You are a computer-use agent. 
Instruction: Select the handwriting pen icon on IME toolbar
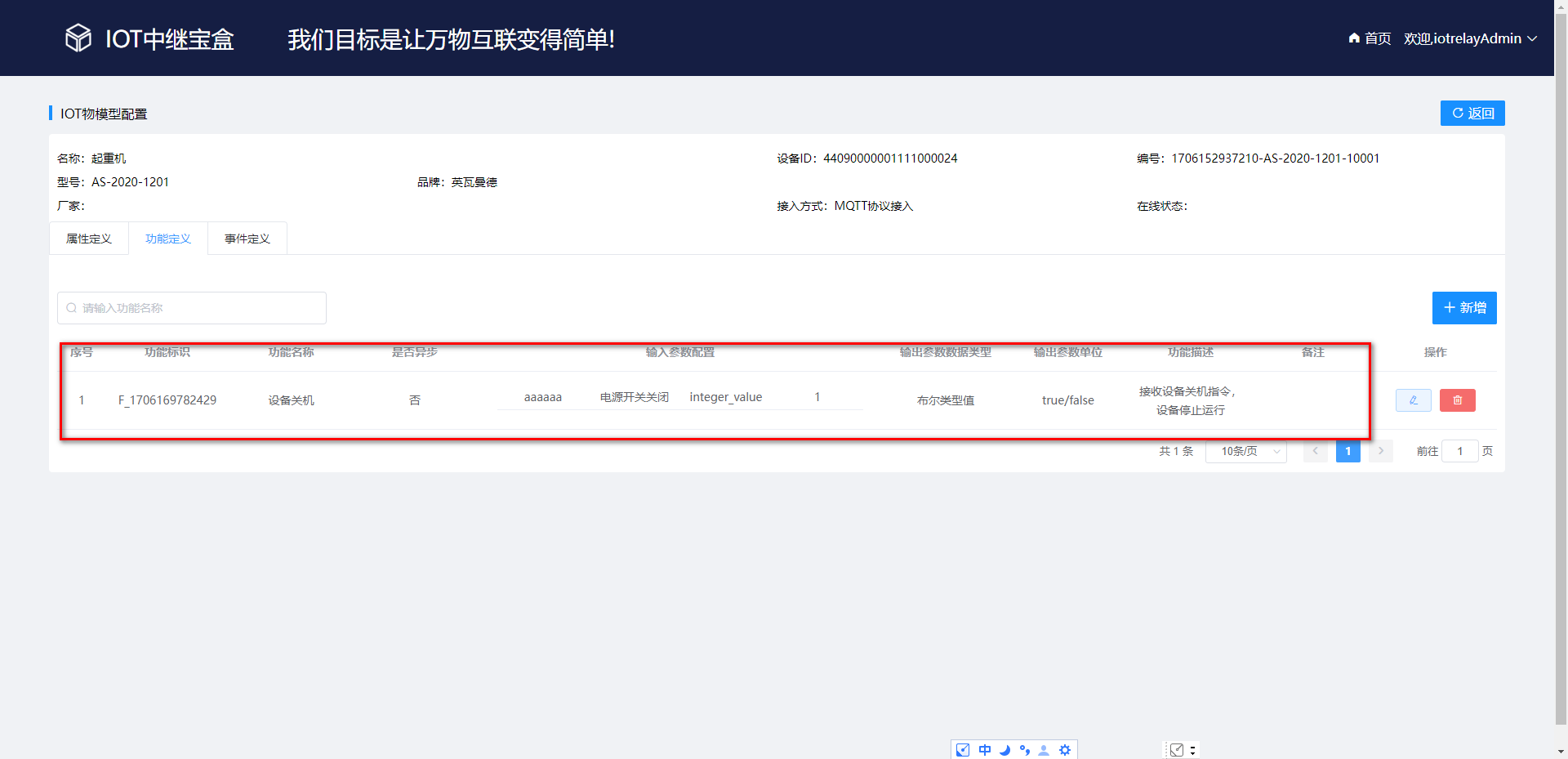962,749
